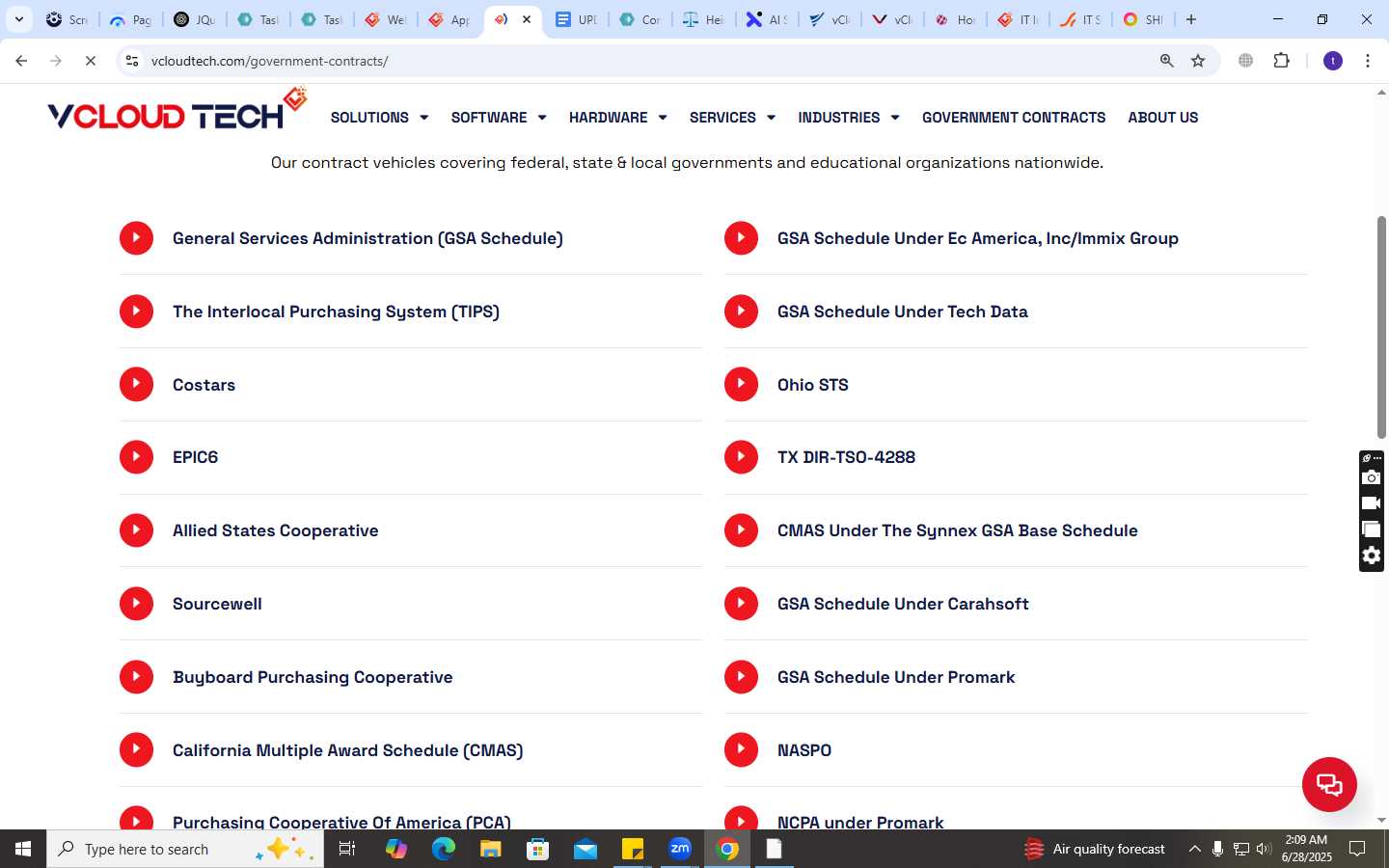The height and width of the screenshot is (868, 1389).
Task: Click the play icon beside TX DIR-TSO-4288
Action: [741, 457]
